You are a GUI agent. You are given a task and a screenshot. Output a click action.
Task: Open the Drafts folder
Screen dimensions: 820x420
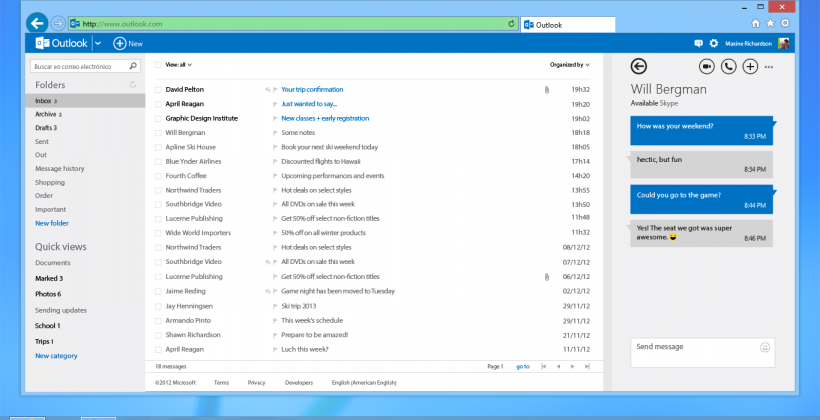click(46, 128)
